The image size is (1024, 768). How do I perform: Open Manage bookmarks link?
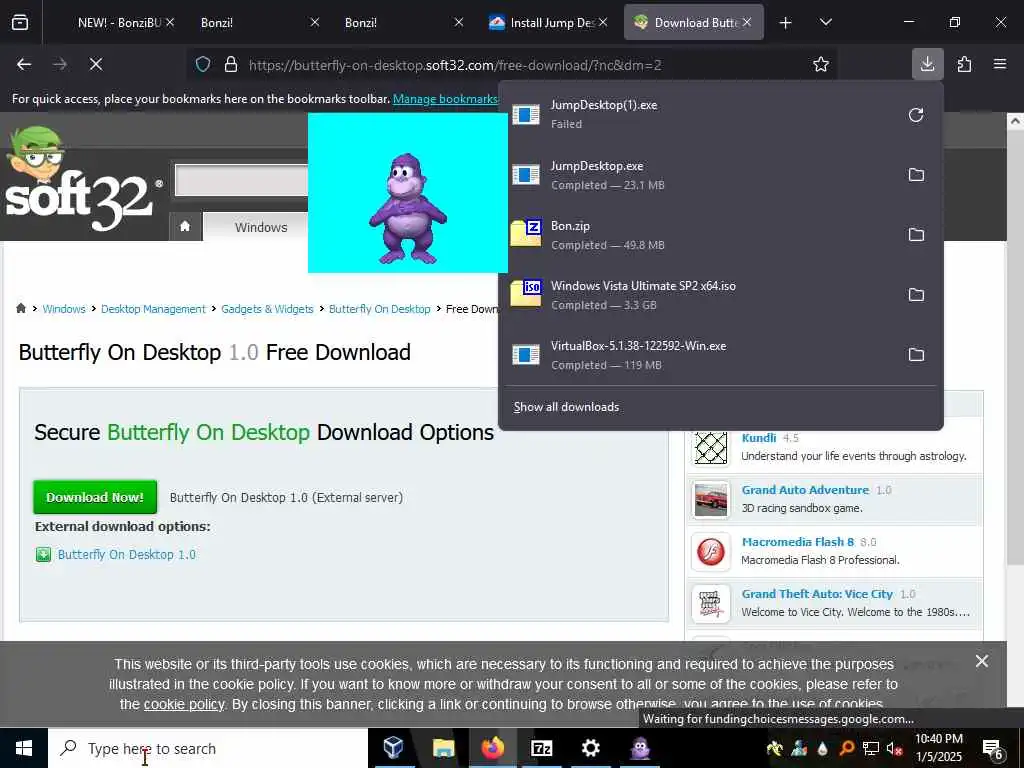pos(445,99)
